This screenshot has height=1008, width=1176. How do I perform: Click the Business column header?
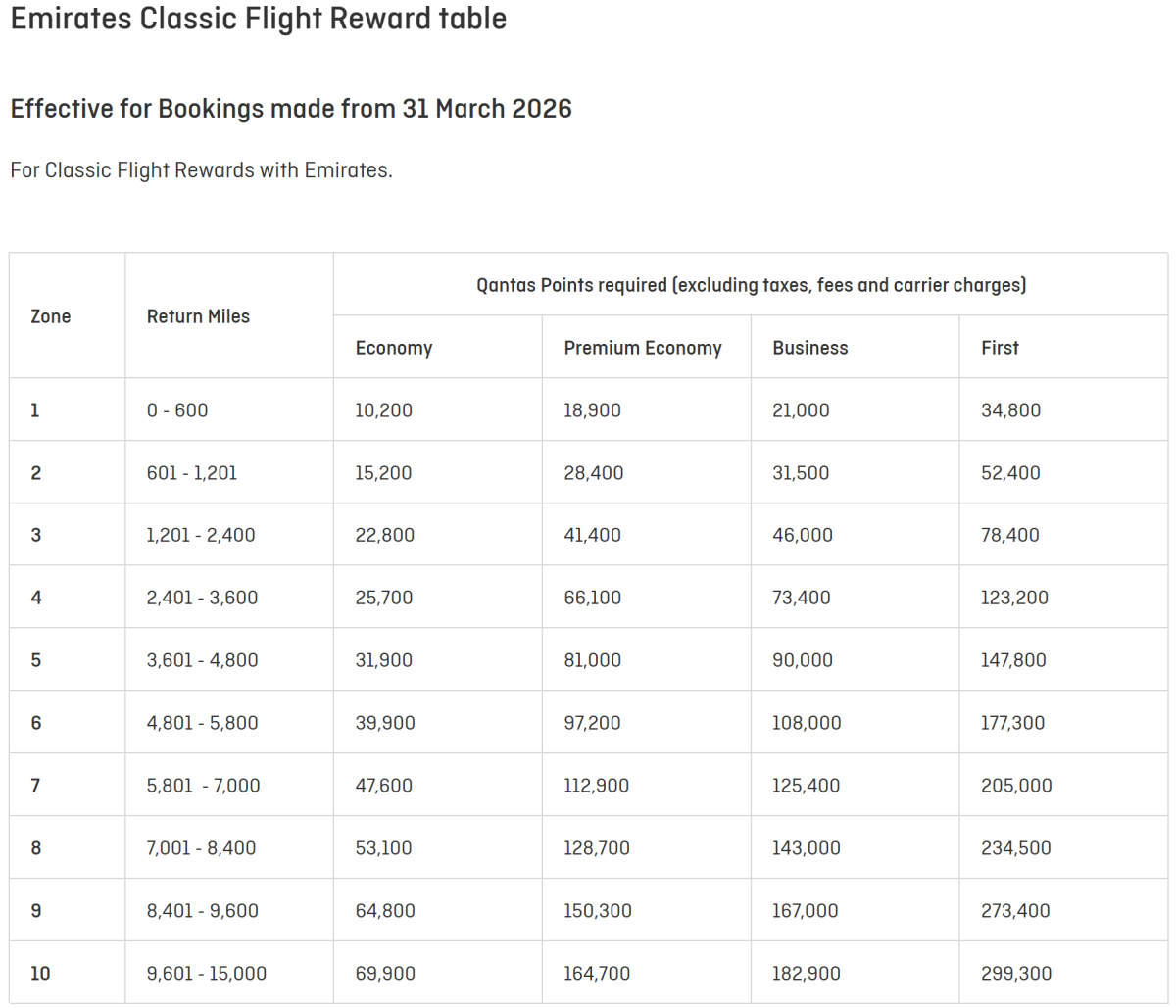click(810, 348)
